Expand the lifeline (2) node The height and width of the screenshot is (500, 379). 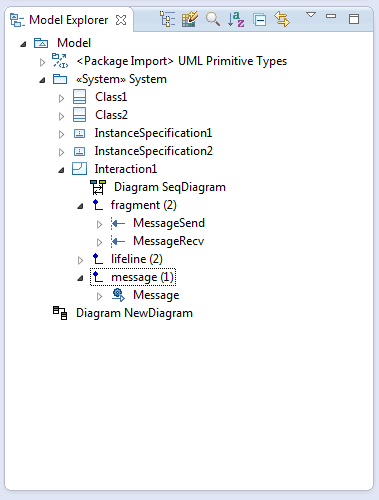tap(80, 260)
